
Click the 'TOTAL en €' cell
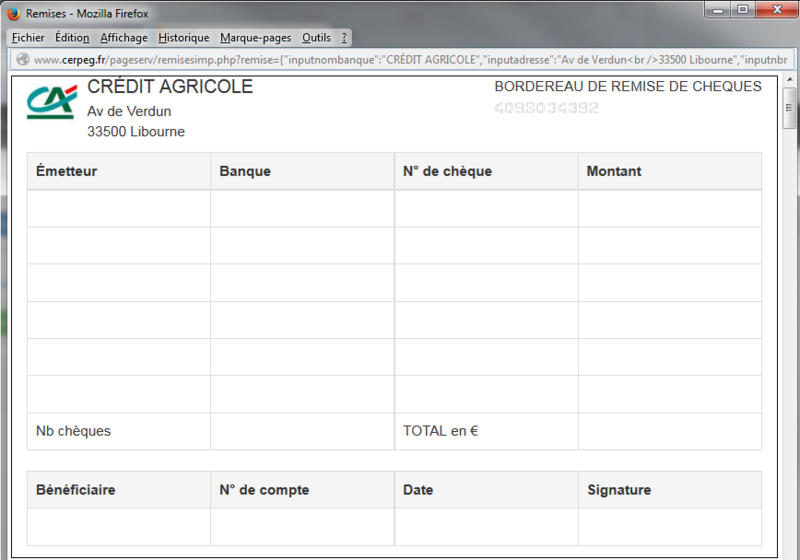pyautogui.click(x=486, y=431)
